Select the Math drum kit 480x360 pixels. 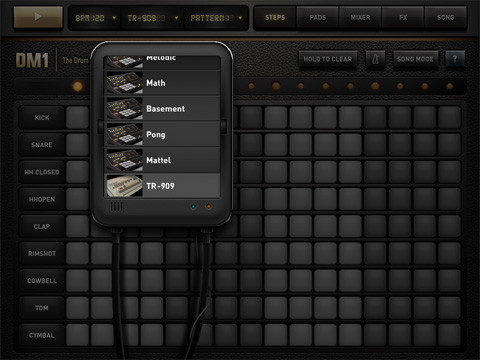point(162,83)
